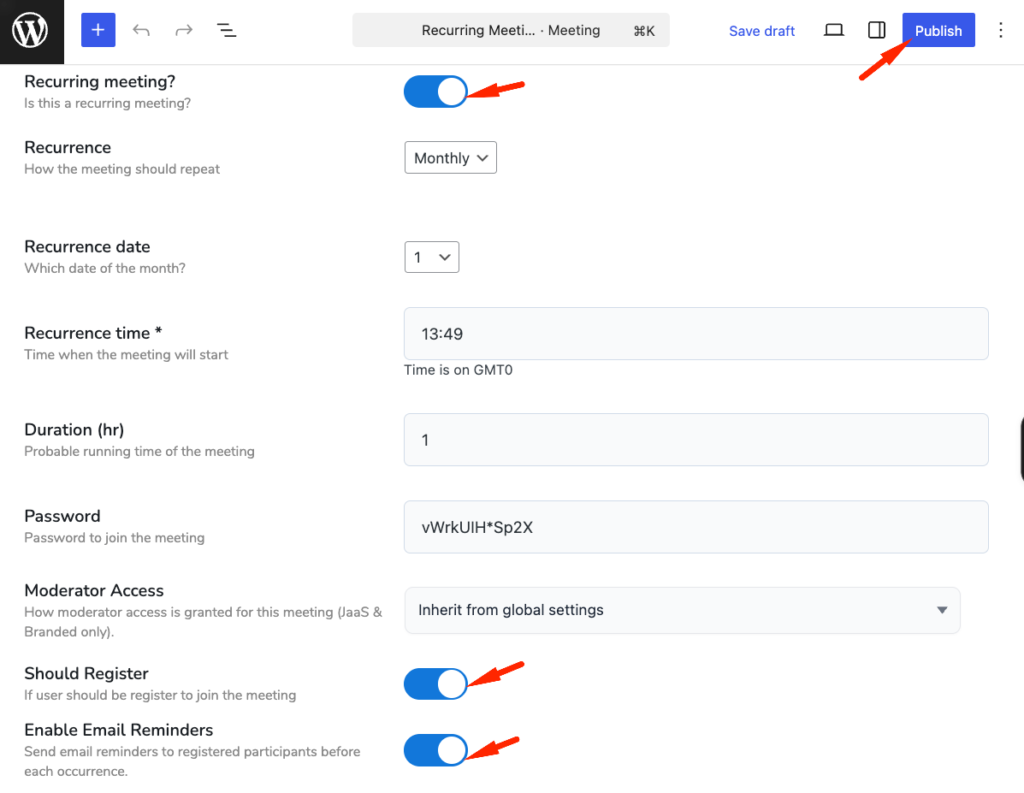Open the block inserter plus button
The image size is (1024, 793).
click(x=98, y=30)
